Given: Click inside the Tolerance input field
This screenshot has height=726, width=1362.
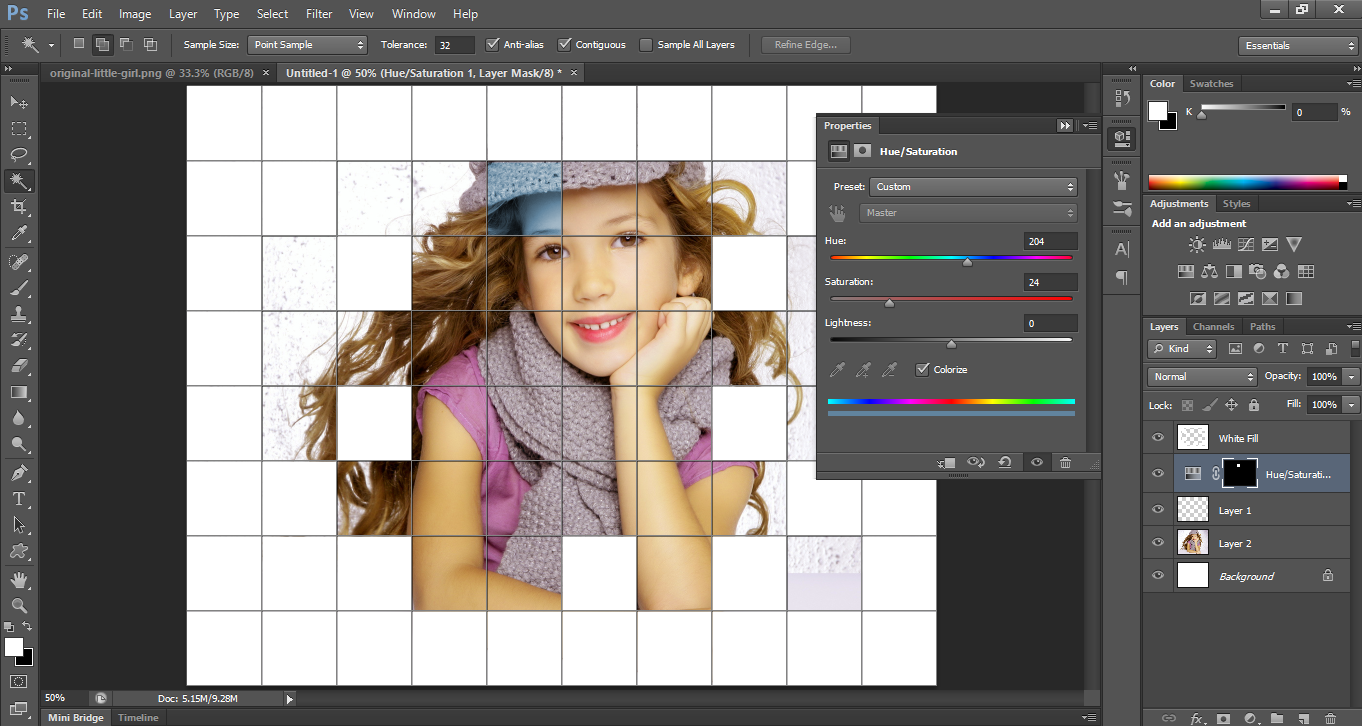Looking at the screenshot, I should (x=453, y=44).
